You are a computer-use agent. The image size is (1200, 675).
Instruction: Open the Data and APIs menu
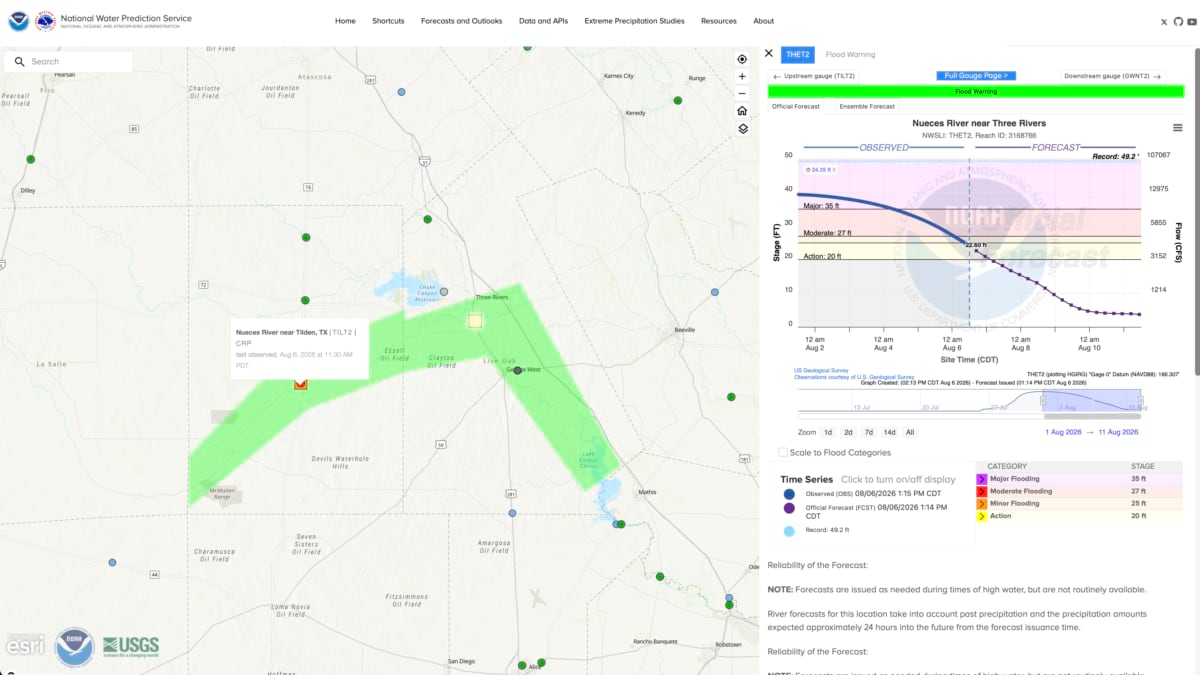coord(544,21)
